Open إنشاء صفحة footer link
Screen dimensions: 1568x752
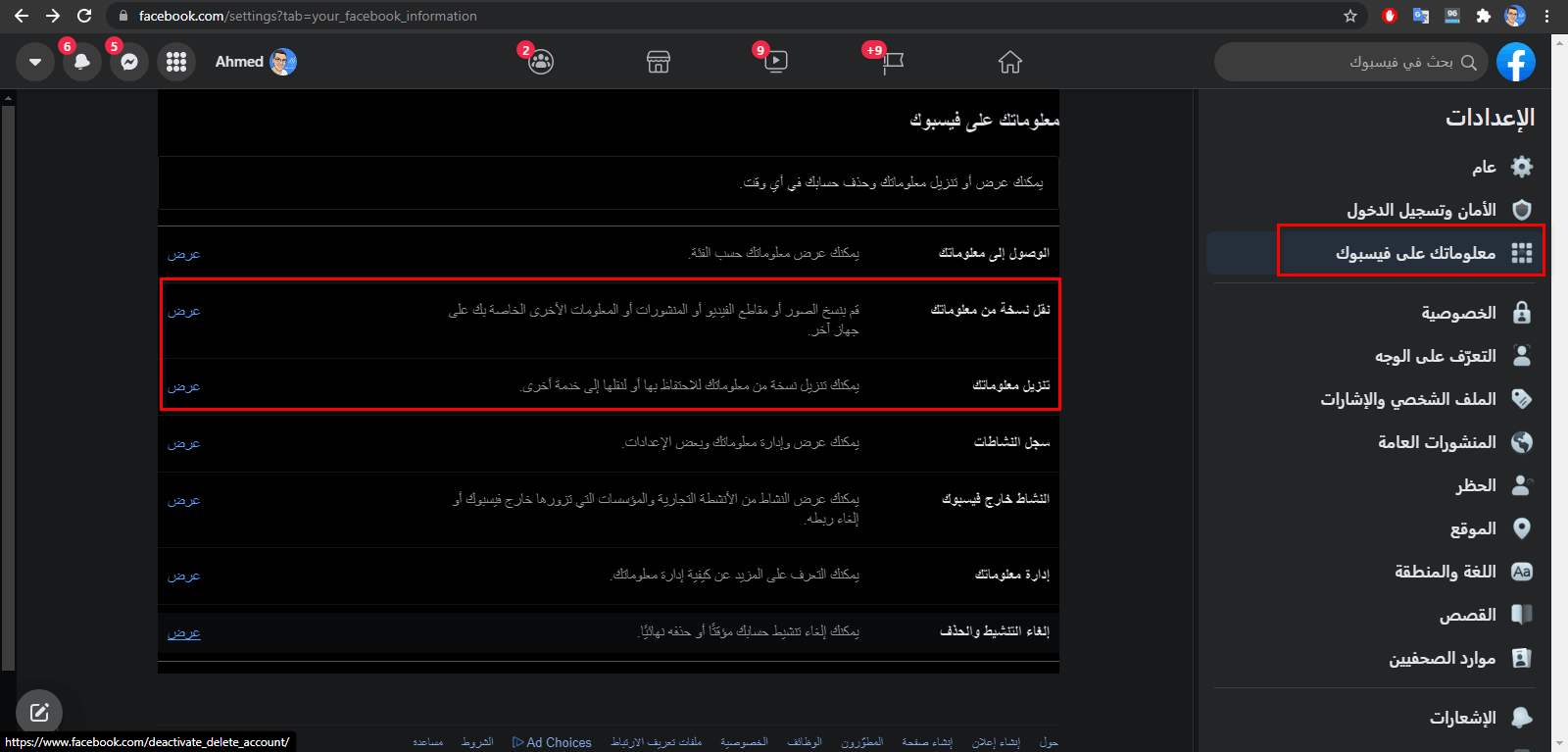coord(927,742)
